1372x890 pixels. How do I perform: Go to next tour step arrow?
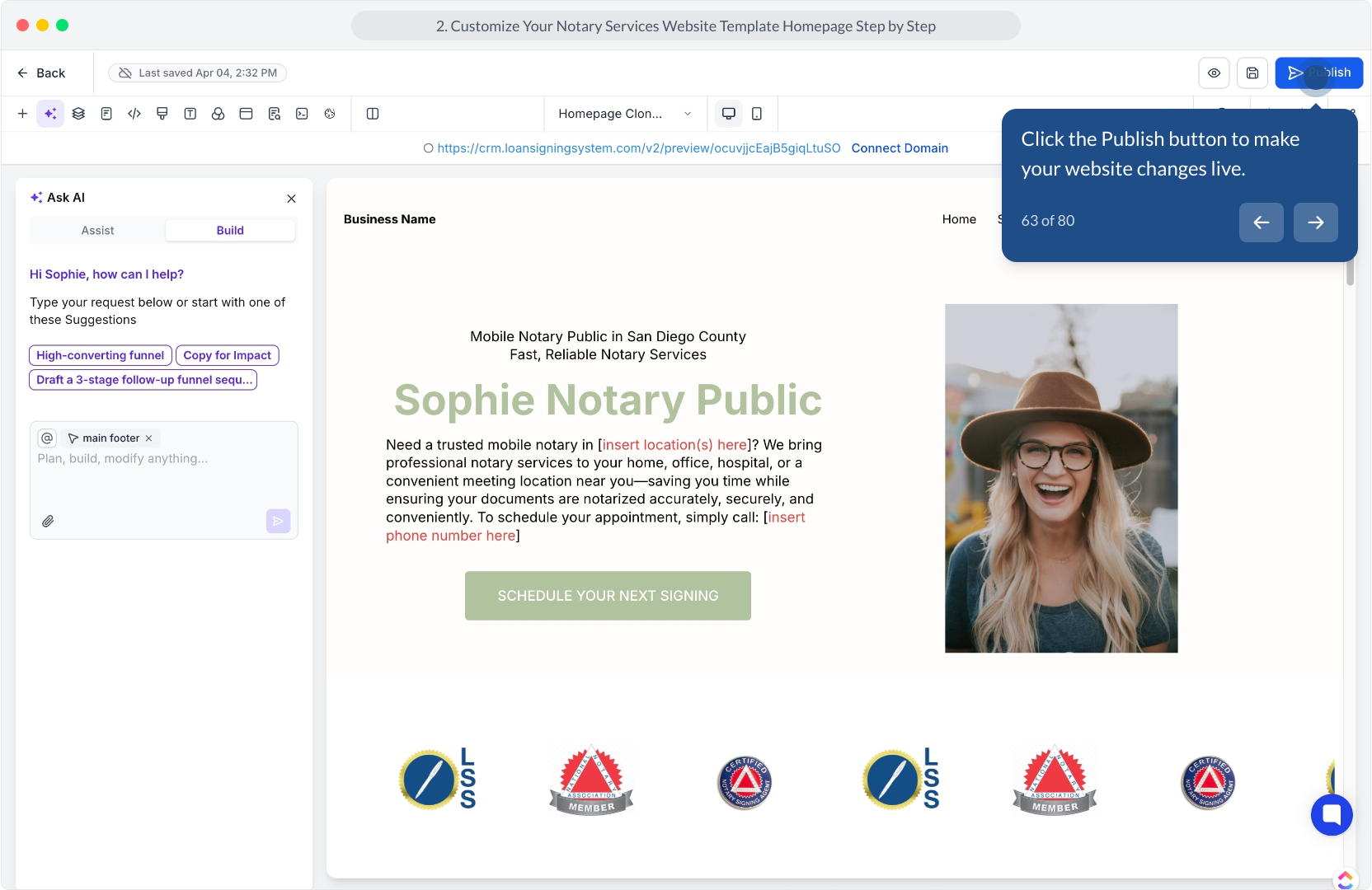[1315, 222]
